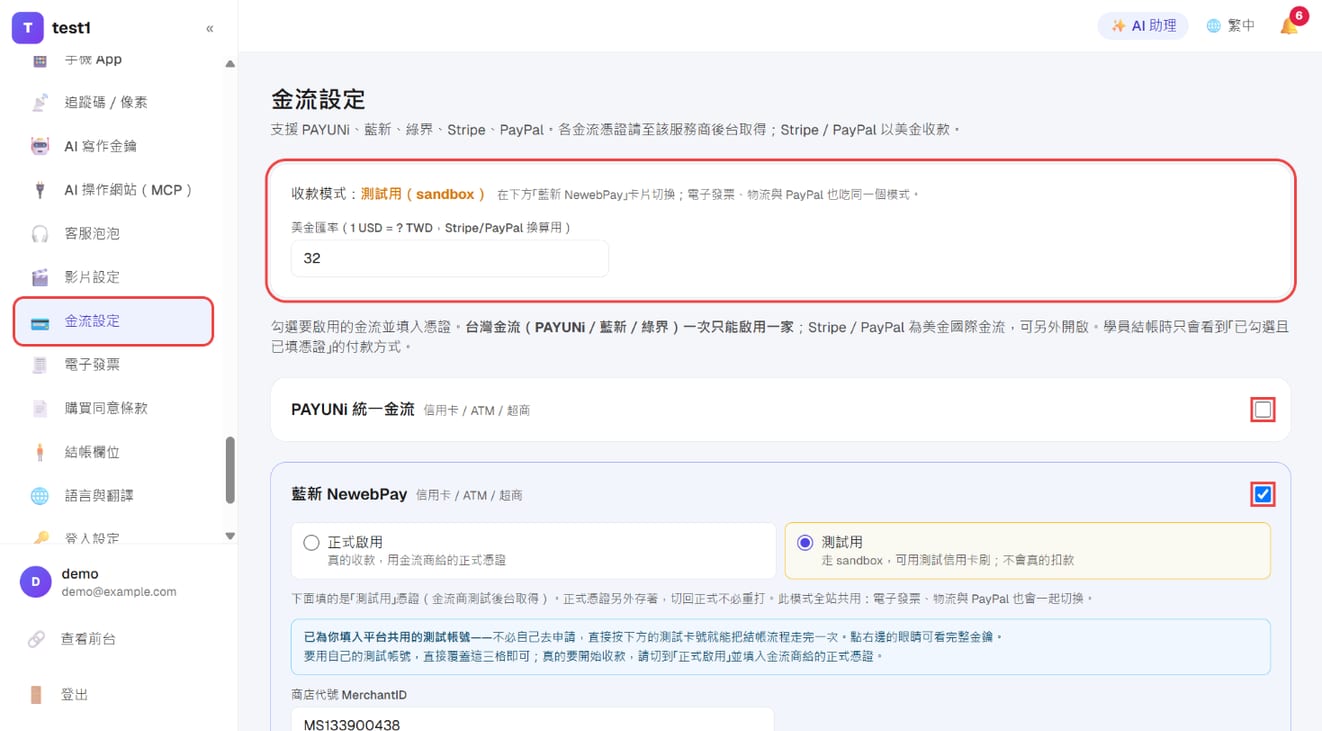Click the 美金匯率 exchange rate field

click(450, 258)
